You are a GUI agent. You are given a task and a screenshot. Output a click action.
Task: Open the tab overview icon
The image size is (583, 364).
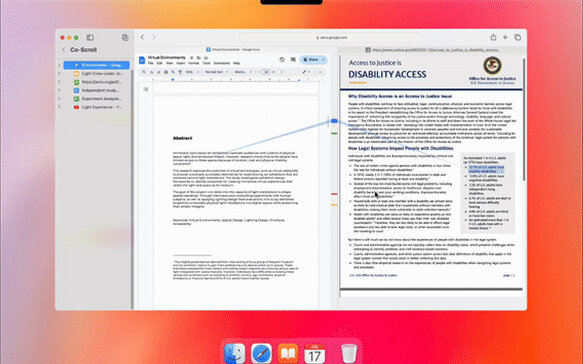pos(518,37)
